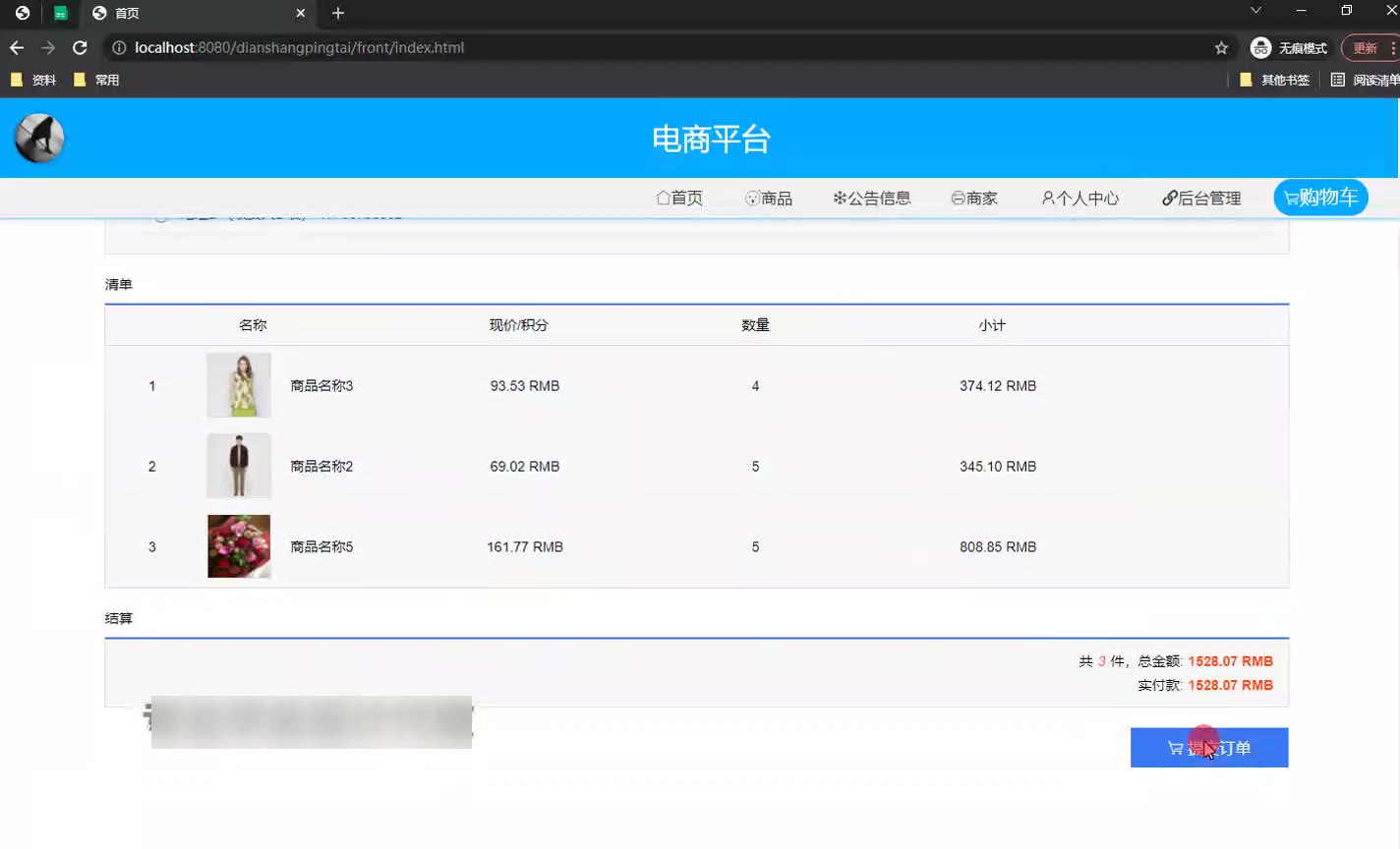This screenshot has height=849, width=1400.
Task: Go to 首页 in navigation bar
Action: [x=679, y=198]
